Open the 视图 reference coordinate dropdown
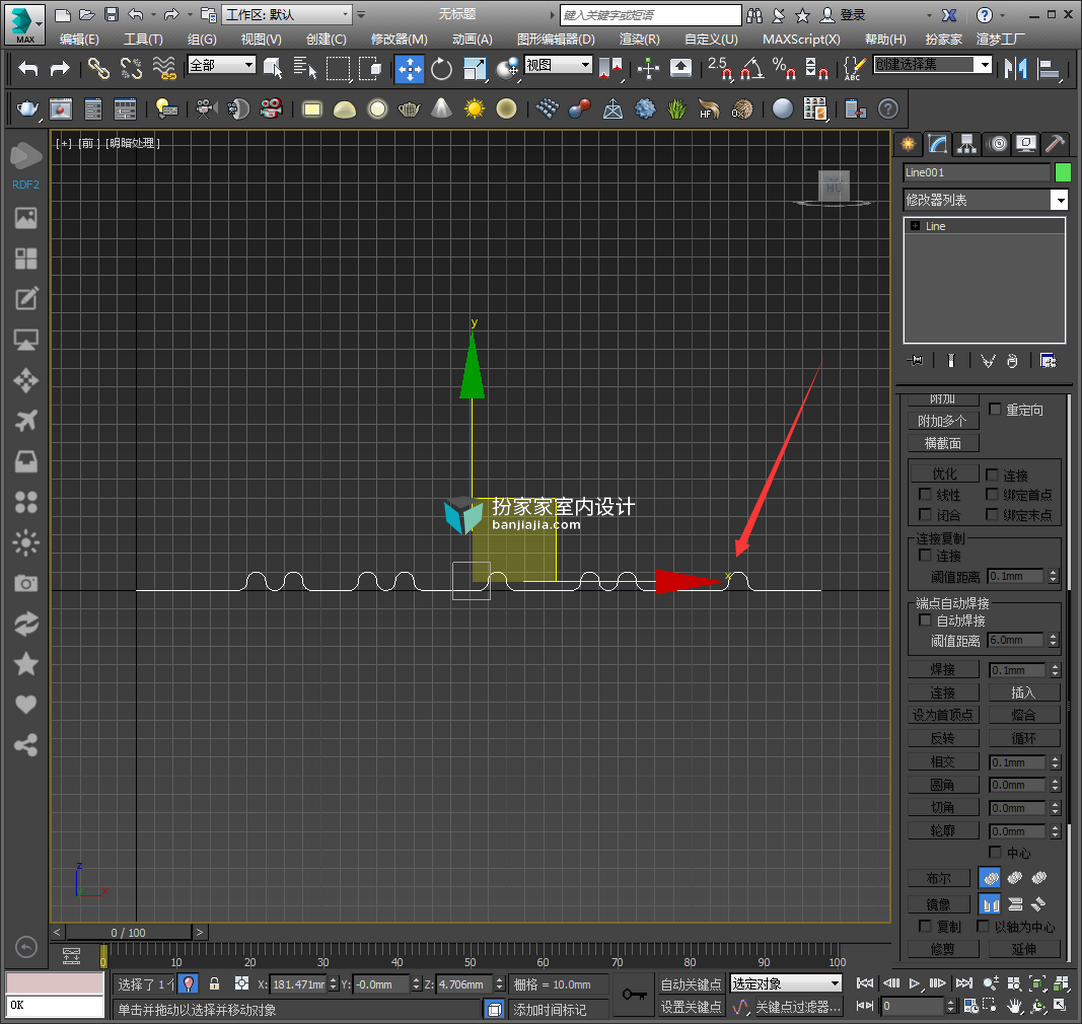The width and height of the screenshot is (1082, 1024). (x=558, y=66)
